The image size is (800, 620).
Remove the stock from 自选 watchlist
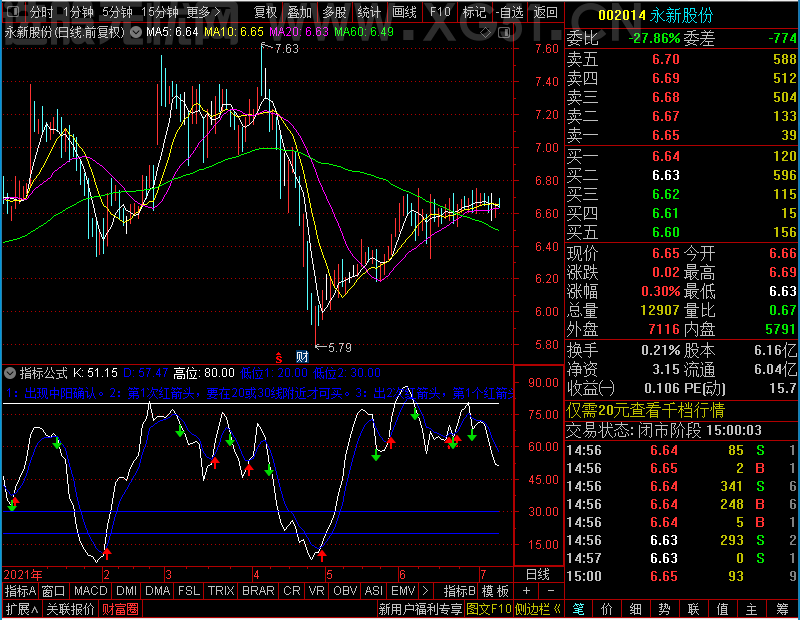click(510, 12)
